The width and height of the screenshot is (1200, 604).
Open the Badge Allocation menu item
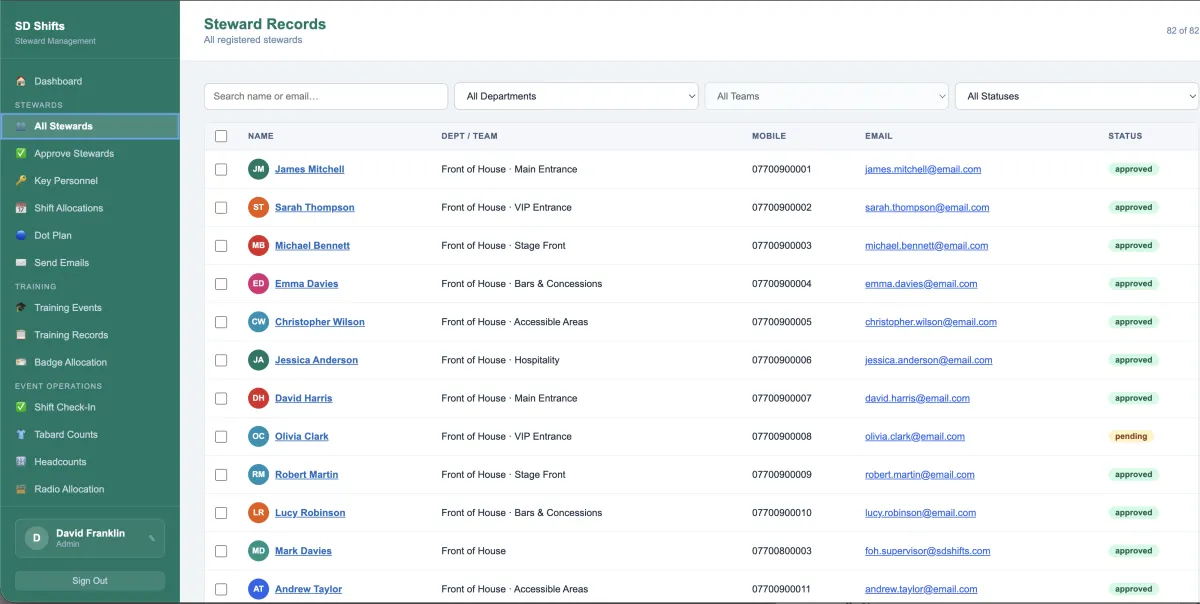tap(70, 363)
